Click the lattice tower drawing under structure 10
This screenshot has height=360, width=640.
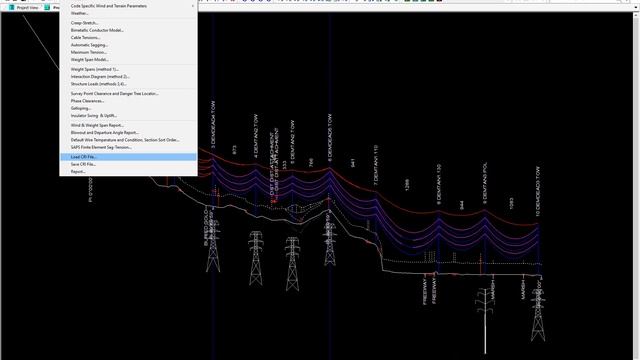tap(538, 315)
